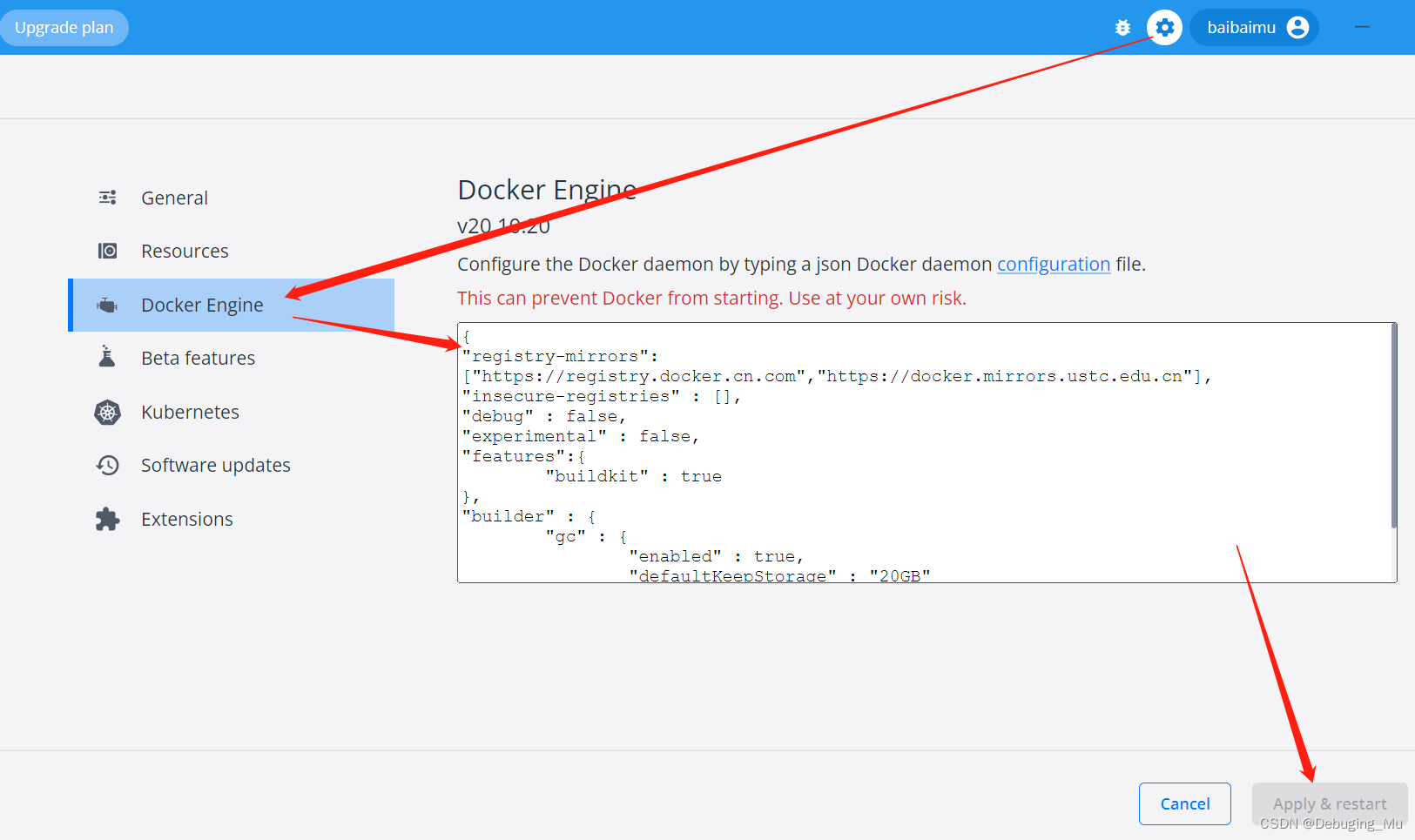This screenshot has height=840, width=1415.
Task: Open the Extensions settings tab
Action: point(231,519)
